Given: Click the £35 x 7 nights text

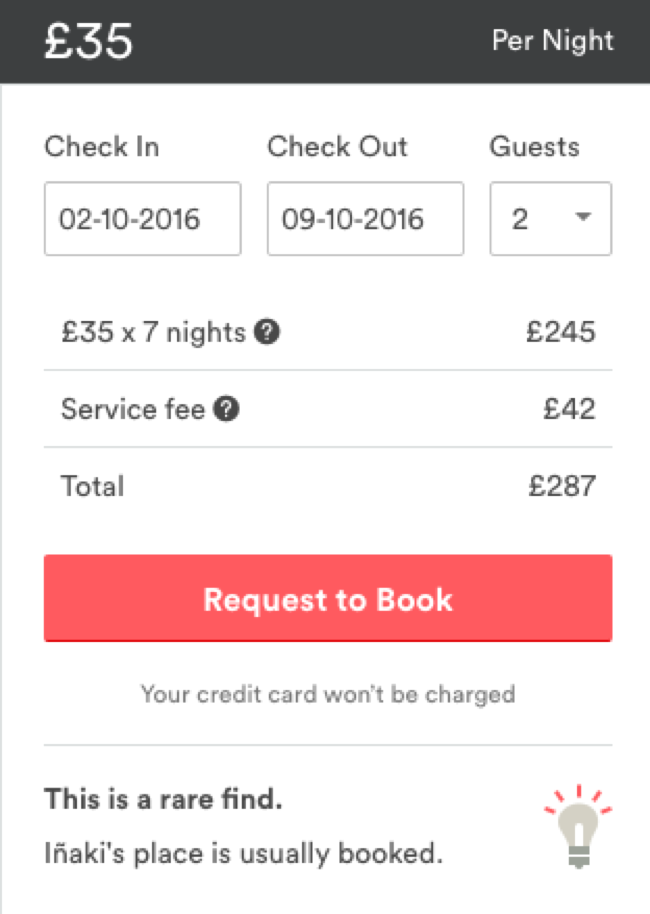Looking at the screenshot, I should coord(154,333).
